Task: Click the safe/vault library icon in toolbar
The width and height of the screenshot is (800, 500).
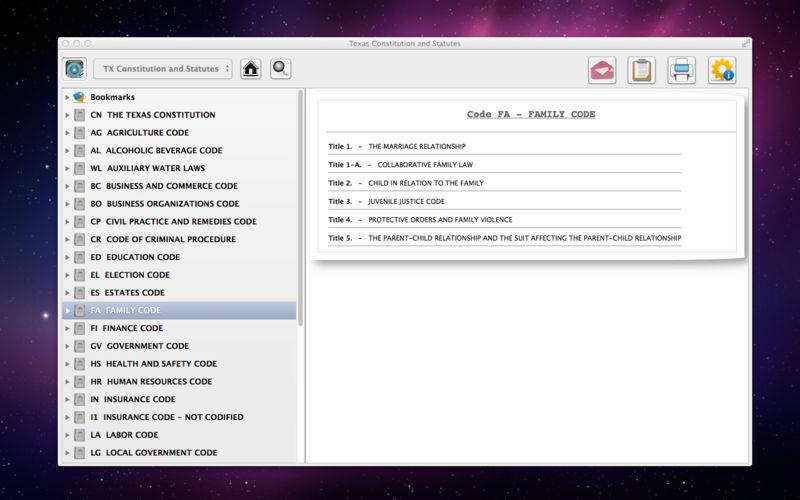Action: click(75, 69)
